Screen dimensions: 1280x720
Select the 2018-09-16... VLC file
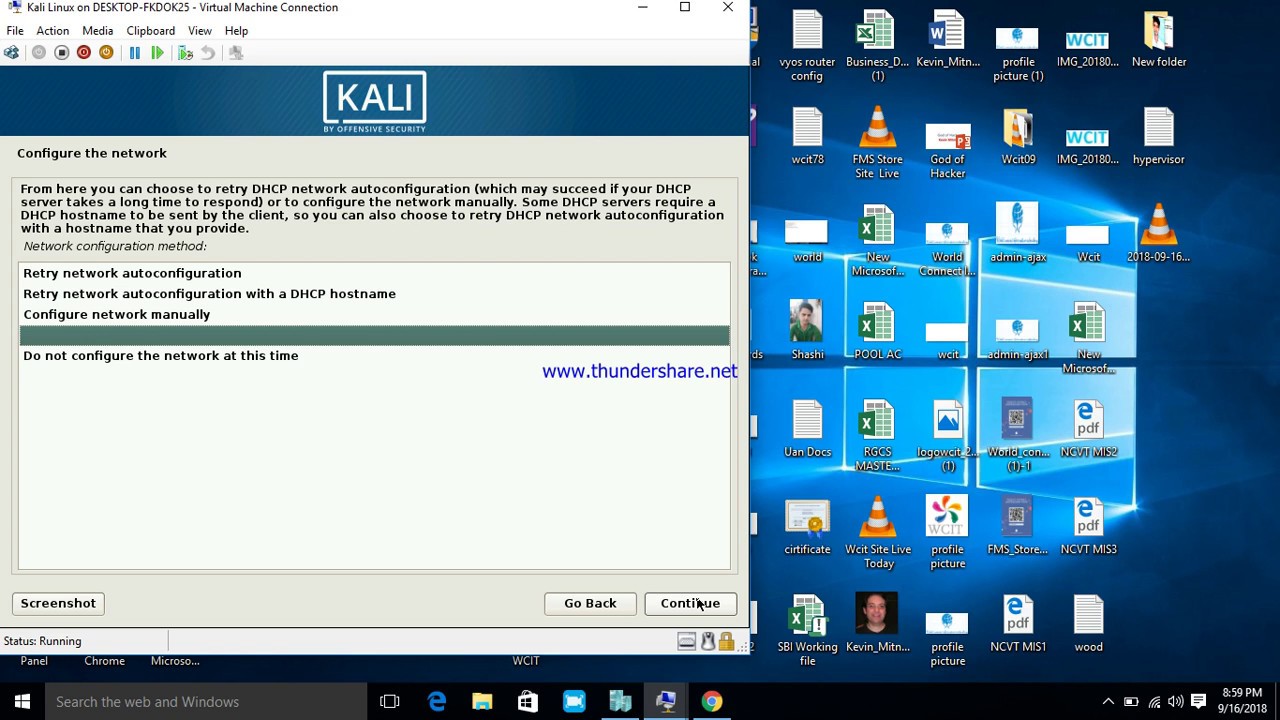click(1159, 234)
